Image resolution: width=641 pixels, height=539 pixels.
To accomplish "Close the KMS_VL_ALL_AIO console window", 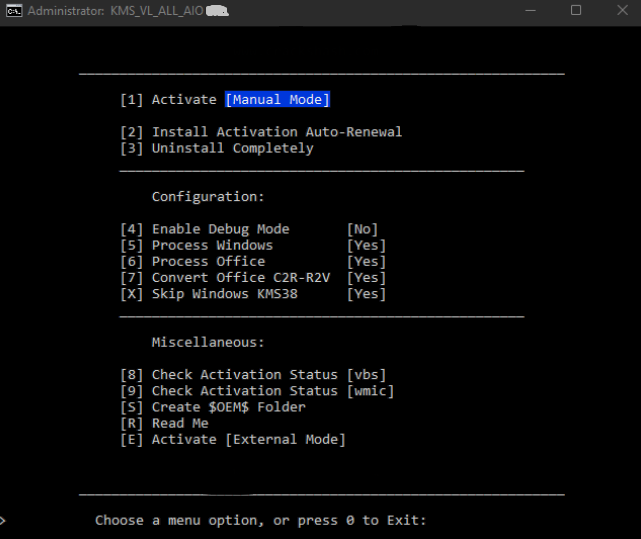I will click(620, 10).
